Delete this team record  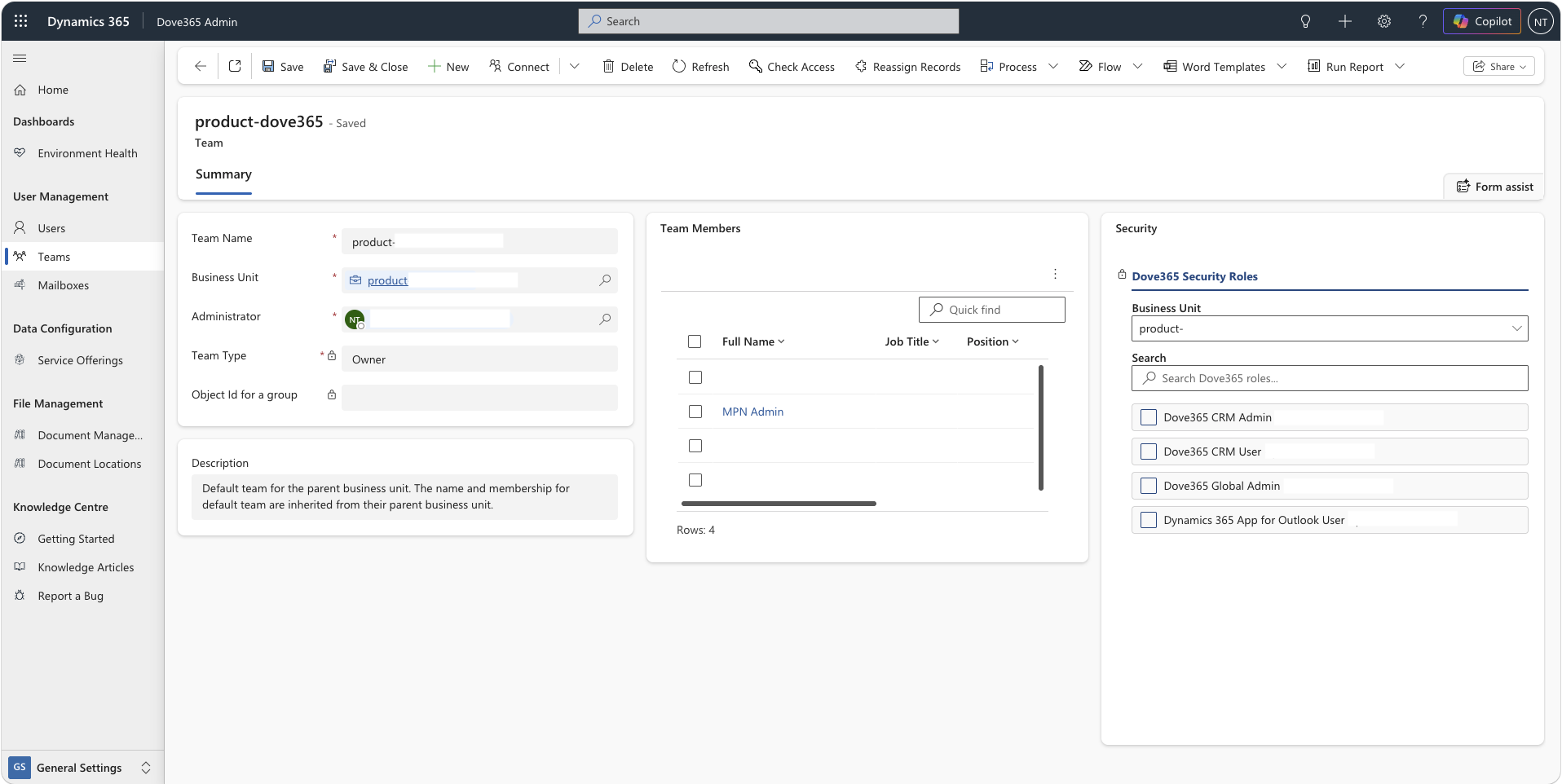628,66
